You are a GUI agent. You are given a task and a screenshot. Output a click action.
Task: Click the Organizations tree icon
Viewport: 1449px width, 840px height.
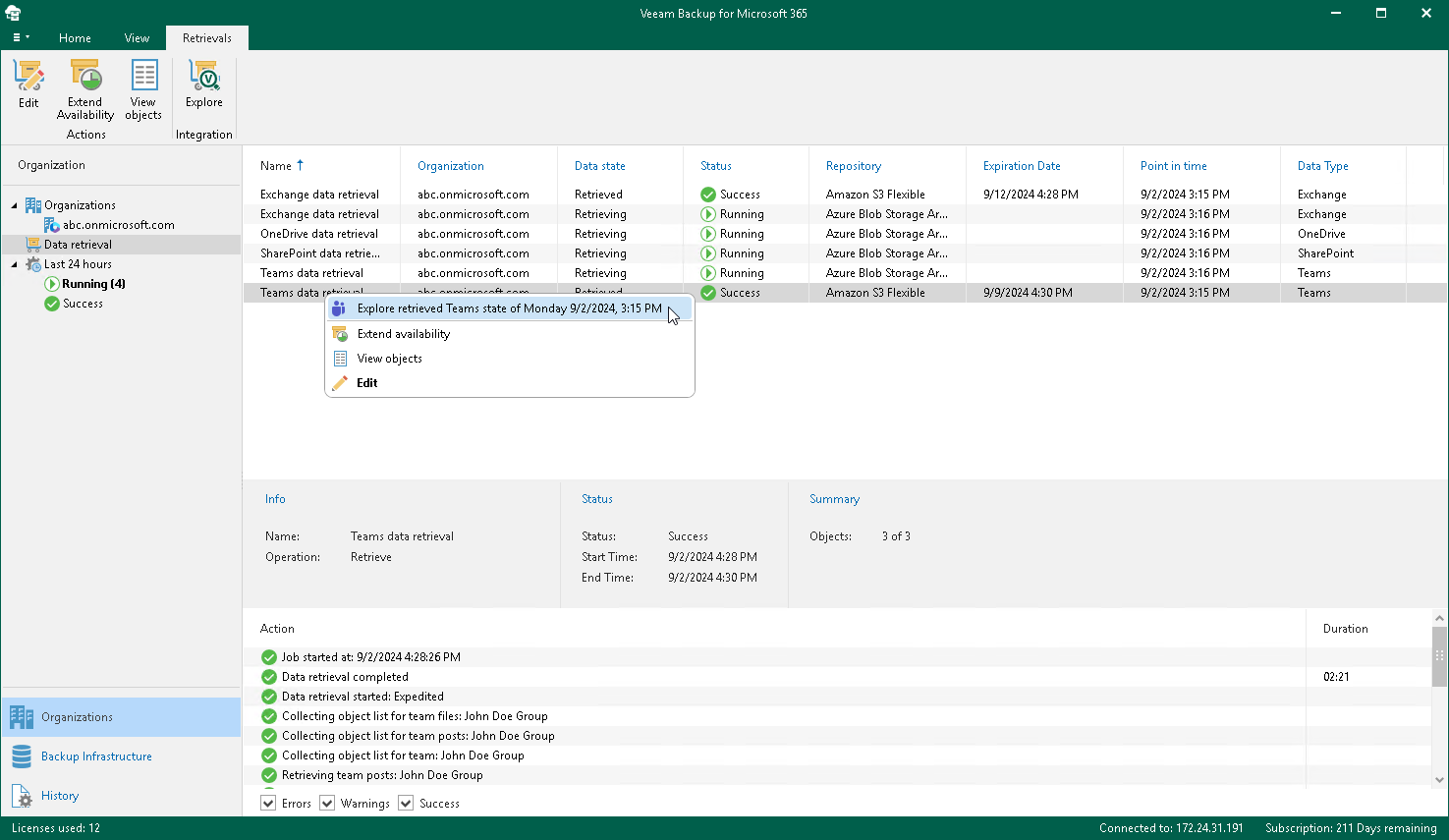pos(33,205)
